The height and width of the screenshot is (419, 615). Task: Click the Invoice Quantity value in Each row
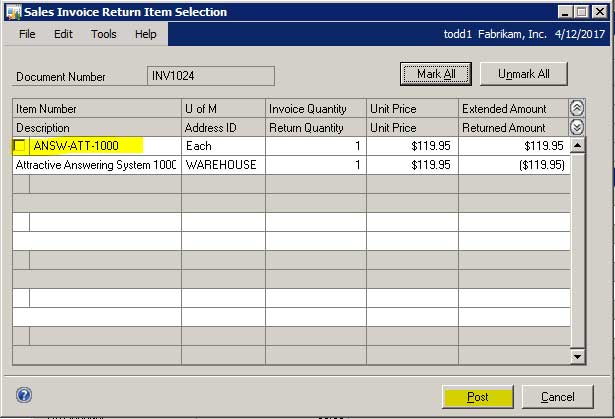coord(316,146)
